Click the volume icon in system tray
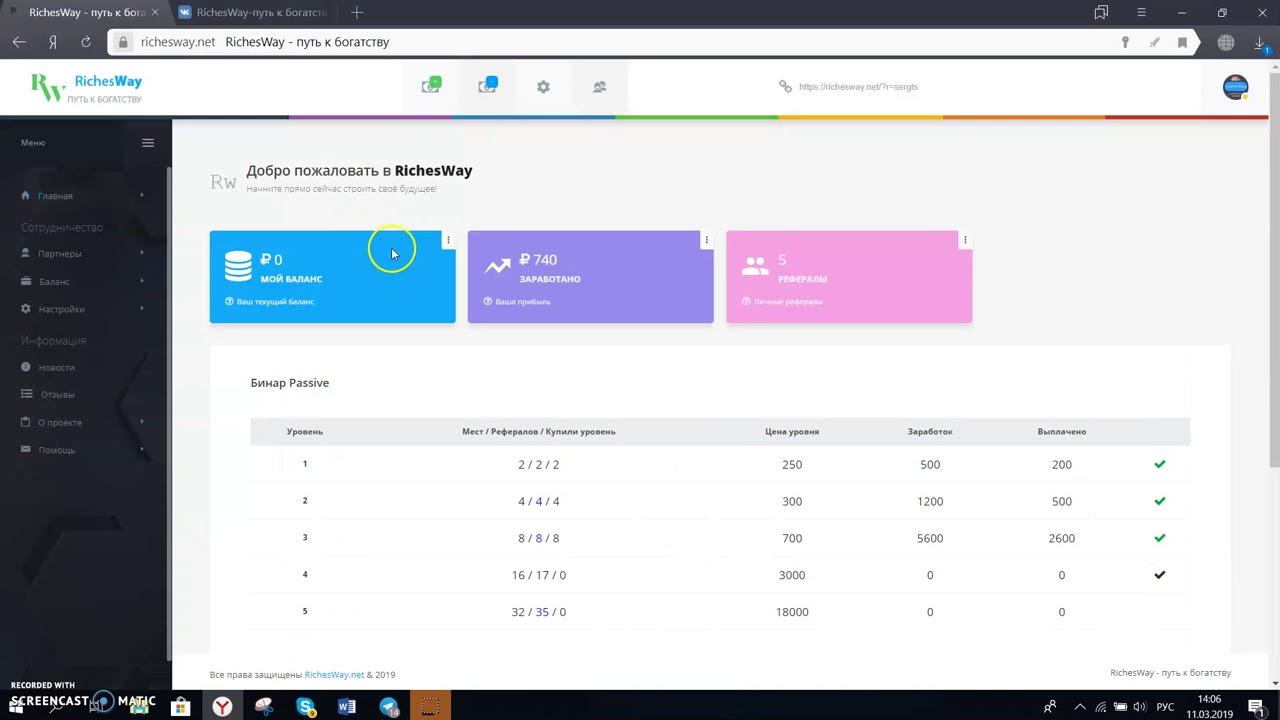This screenshot has width=1280, height=720. pyautogui.click(x=1139, y=706)
